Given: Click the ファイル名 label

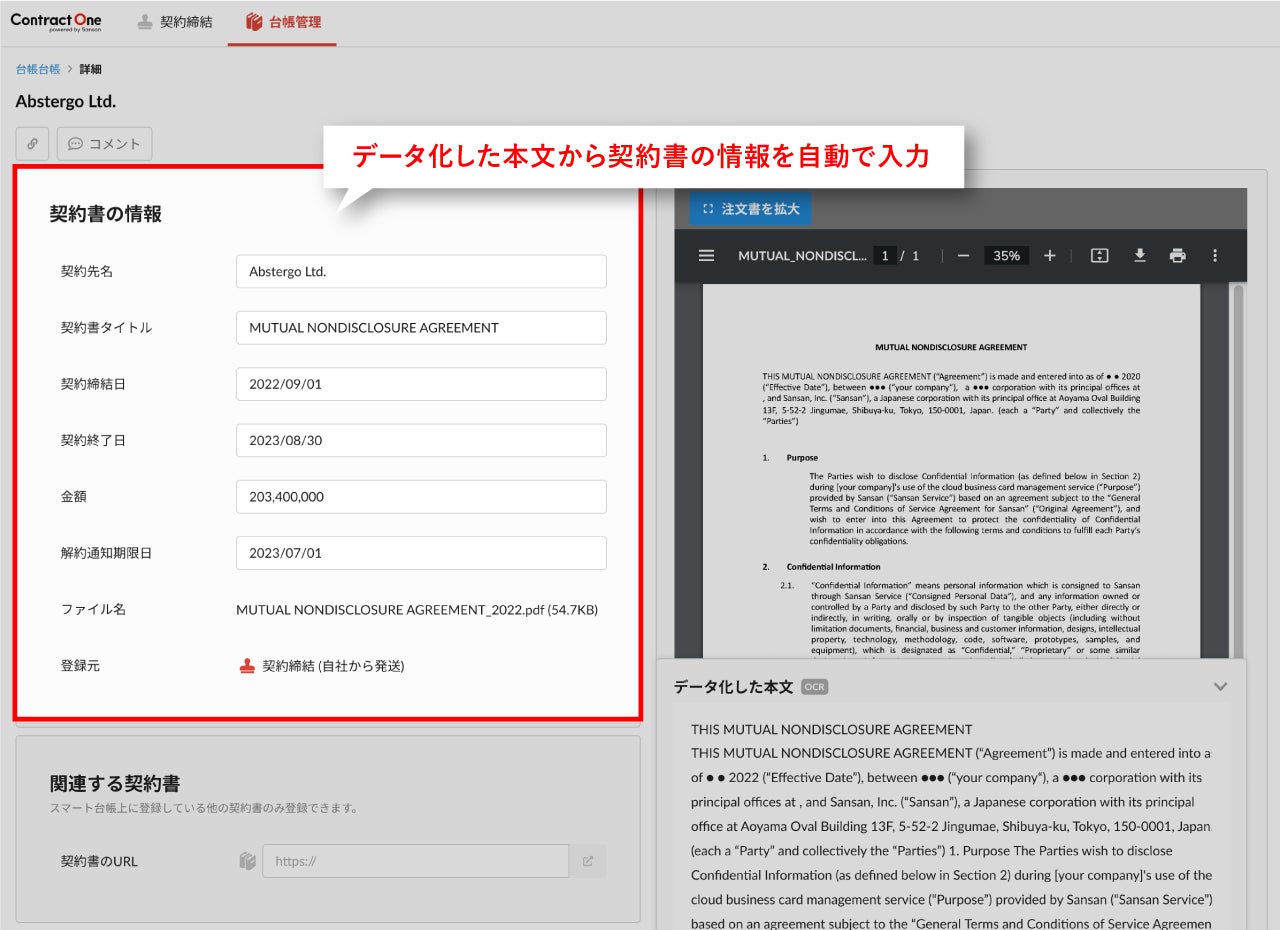Looking at the screenshot, I should pos(93,609).
